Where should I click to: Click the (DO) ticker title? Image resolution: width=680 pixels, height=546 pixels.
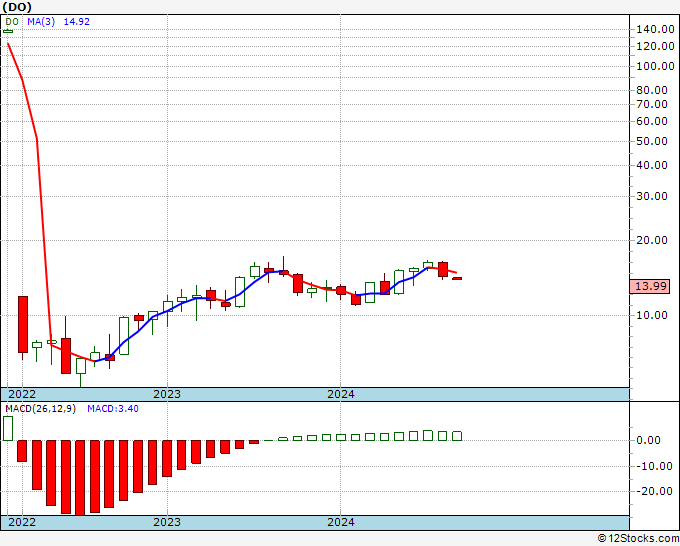pyautogui.click(x=17, y=7)
